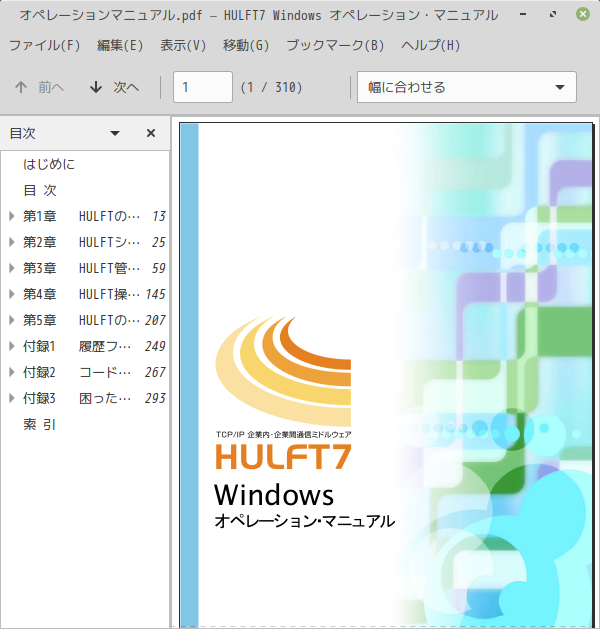Jump to 付録2 コード… page 267
Screen dimensions: 600x629
pos(85,372)
